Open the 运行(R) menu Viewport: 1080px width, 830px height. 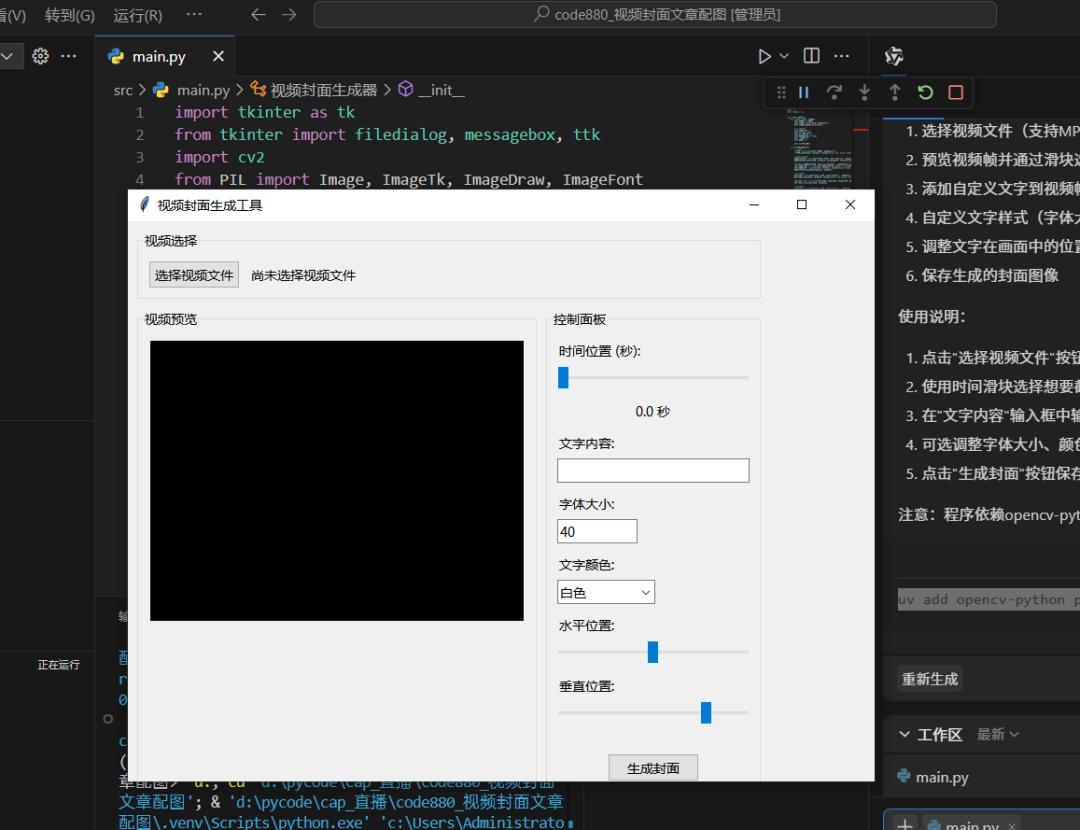point(137,15)
